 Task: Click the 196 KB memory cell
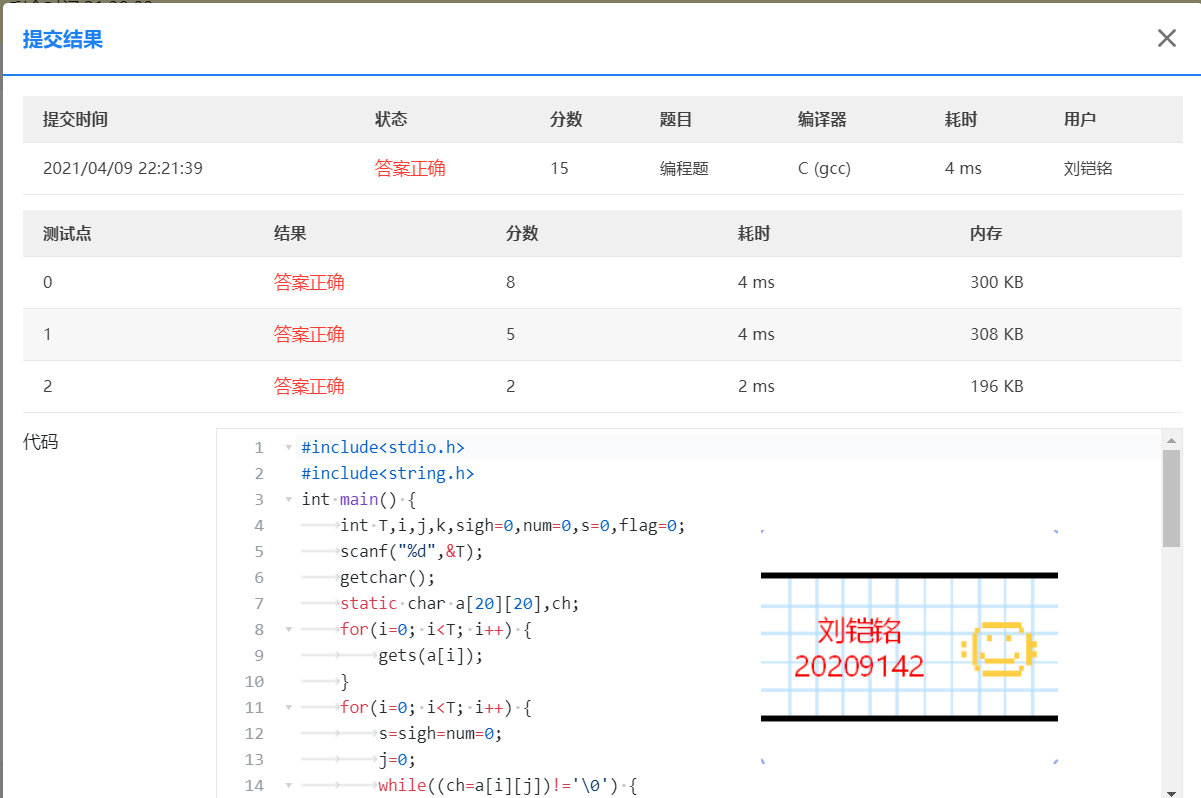996,387
